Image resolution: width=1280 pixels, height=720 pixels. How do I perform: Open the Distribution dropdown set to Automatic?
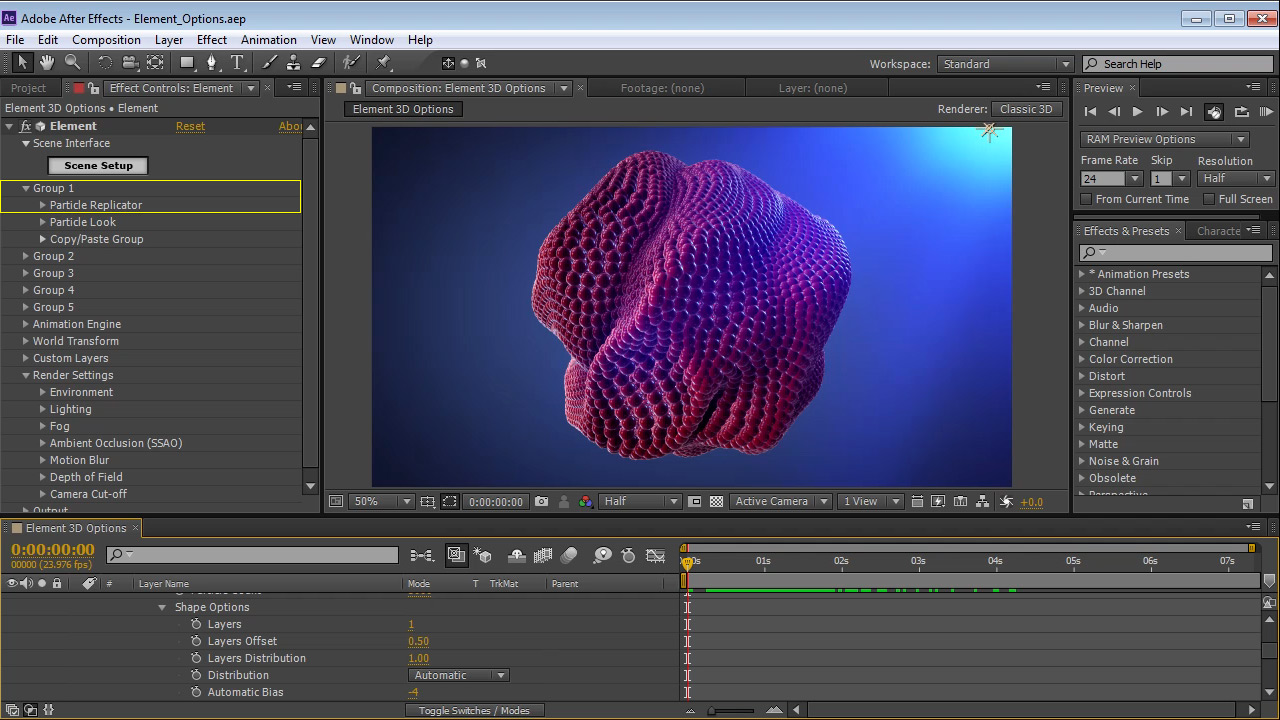pos(457,675)
